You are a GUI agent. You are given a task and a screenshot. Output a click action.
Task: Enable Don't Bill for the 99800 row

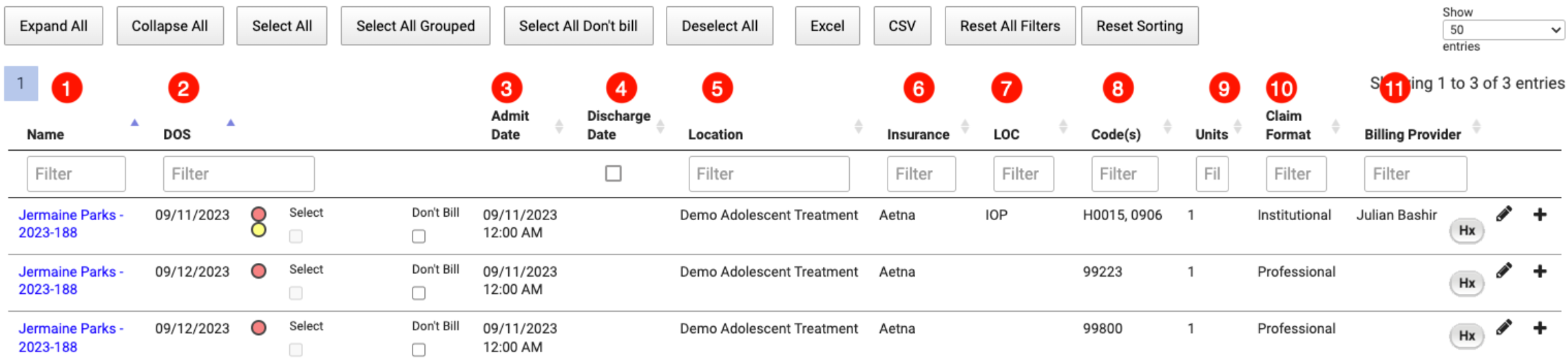coord(419,350)
